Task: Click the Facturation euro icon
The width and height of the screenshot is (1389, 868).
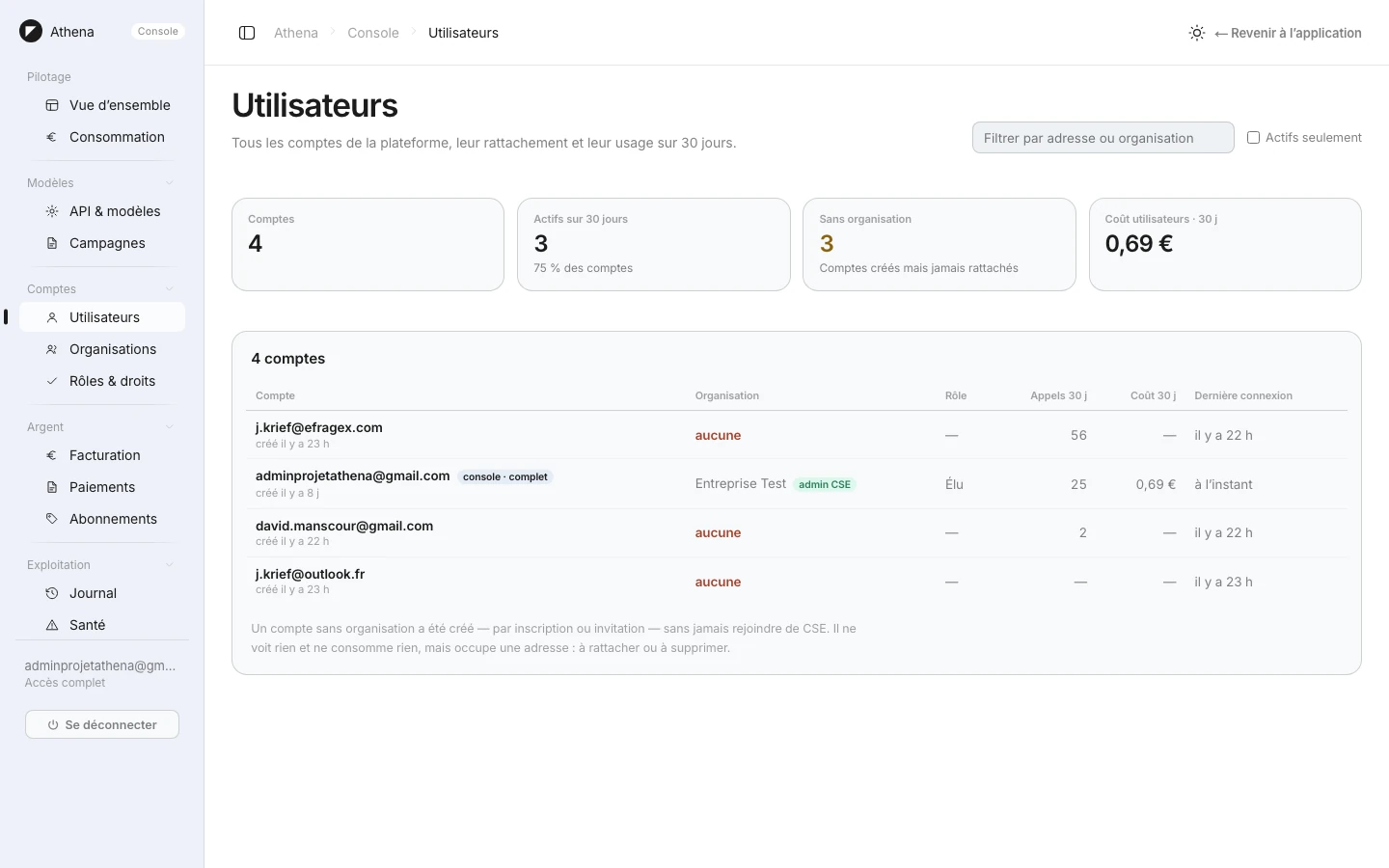Action: point(52,455)
